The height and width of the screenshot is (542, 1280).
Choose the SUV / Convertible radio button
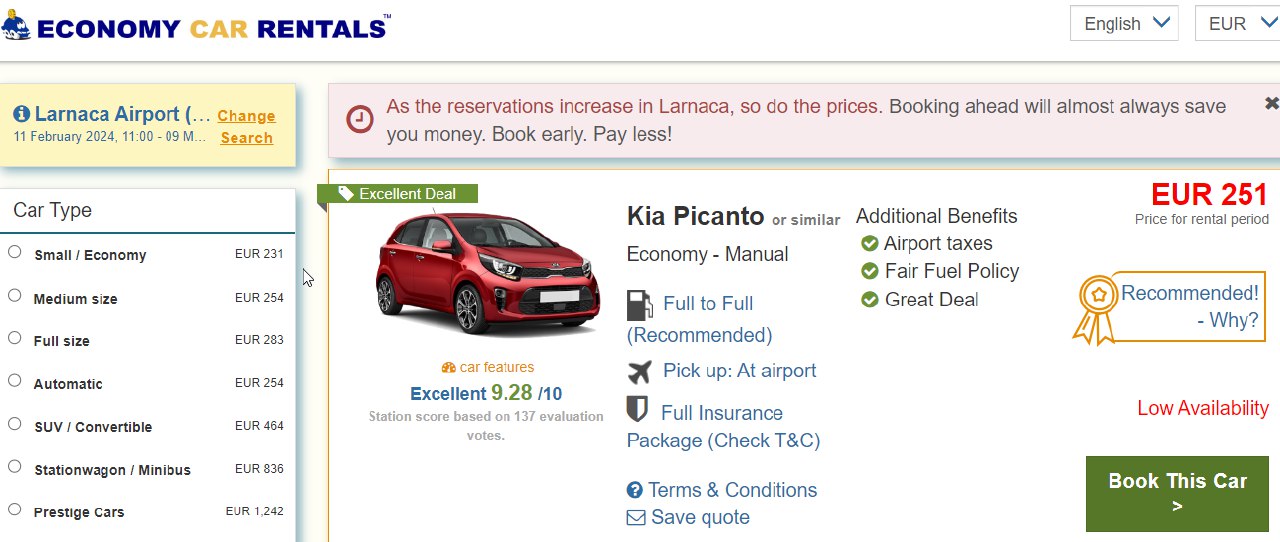[x=15, y=424]
